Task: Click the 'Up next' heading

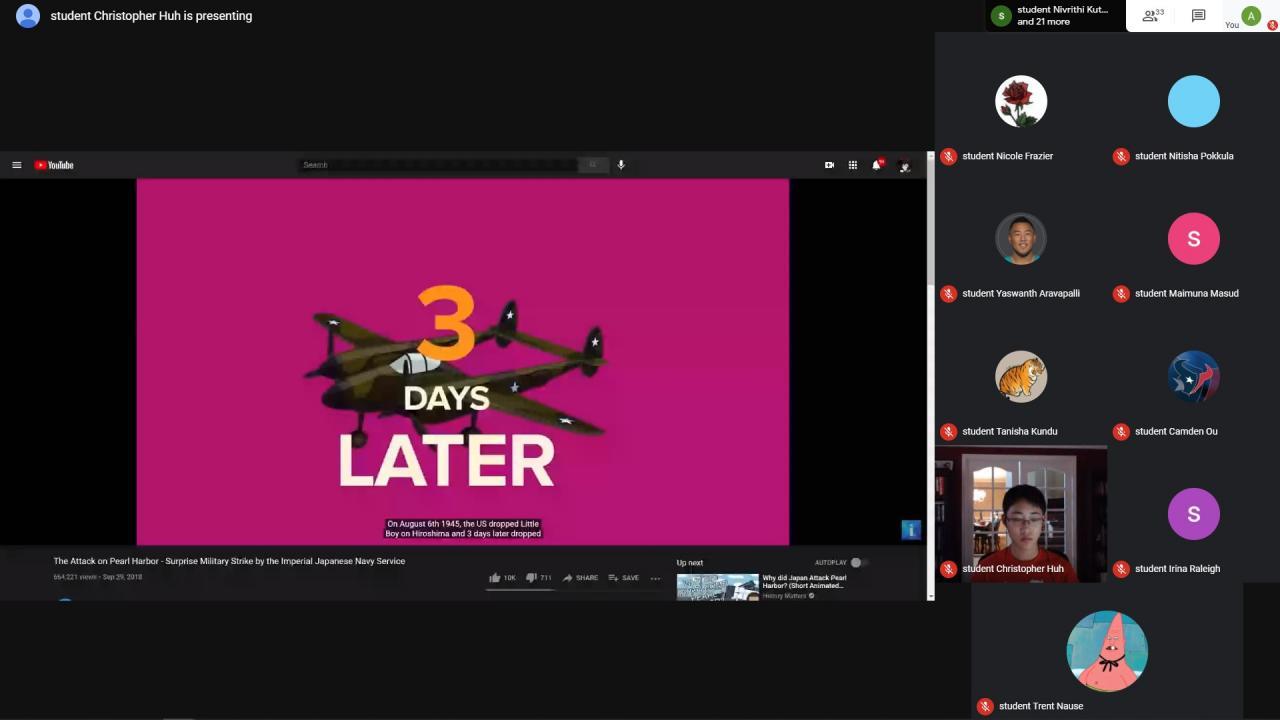Action: pyautogui.click(x=690, y=563)
